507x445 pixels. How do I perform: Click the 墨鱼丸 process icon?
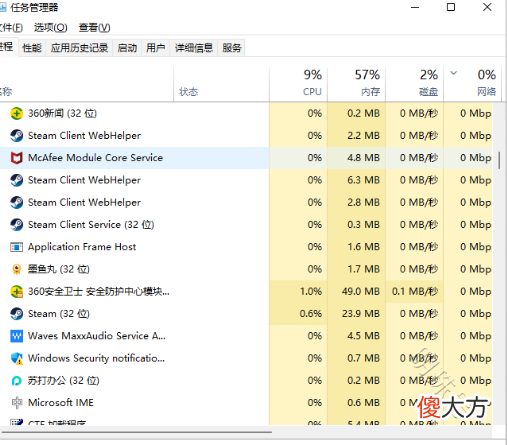point(16,269)
